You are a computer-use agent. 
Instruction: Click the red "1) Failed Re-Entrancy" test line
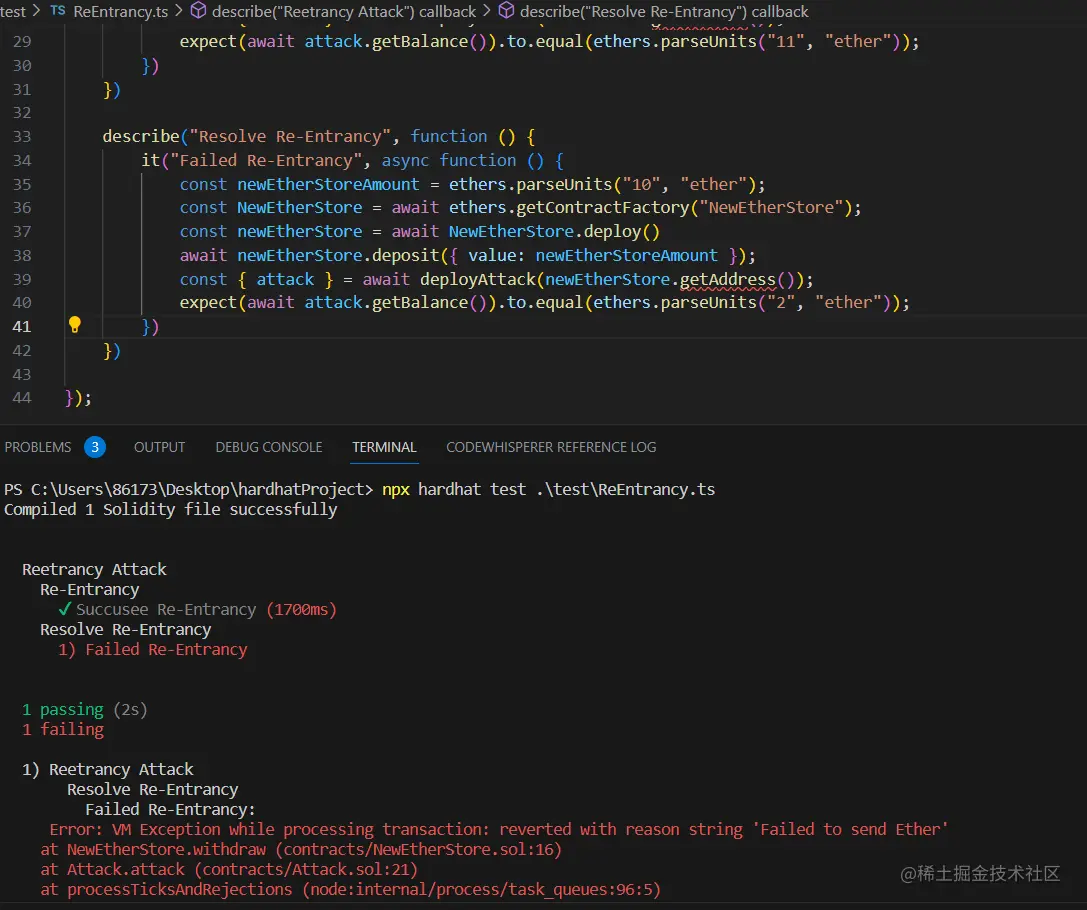coord(153,650)
